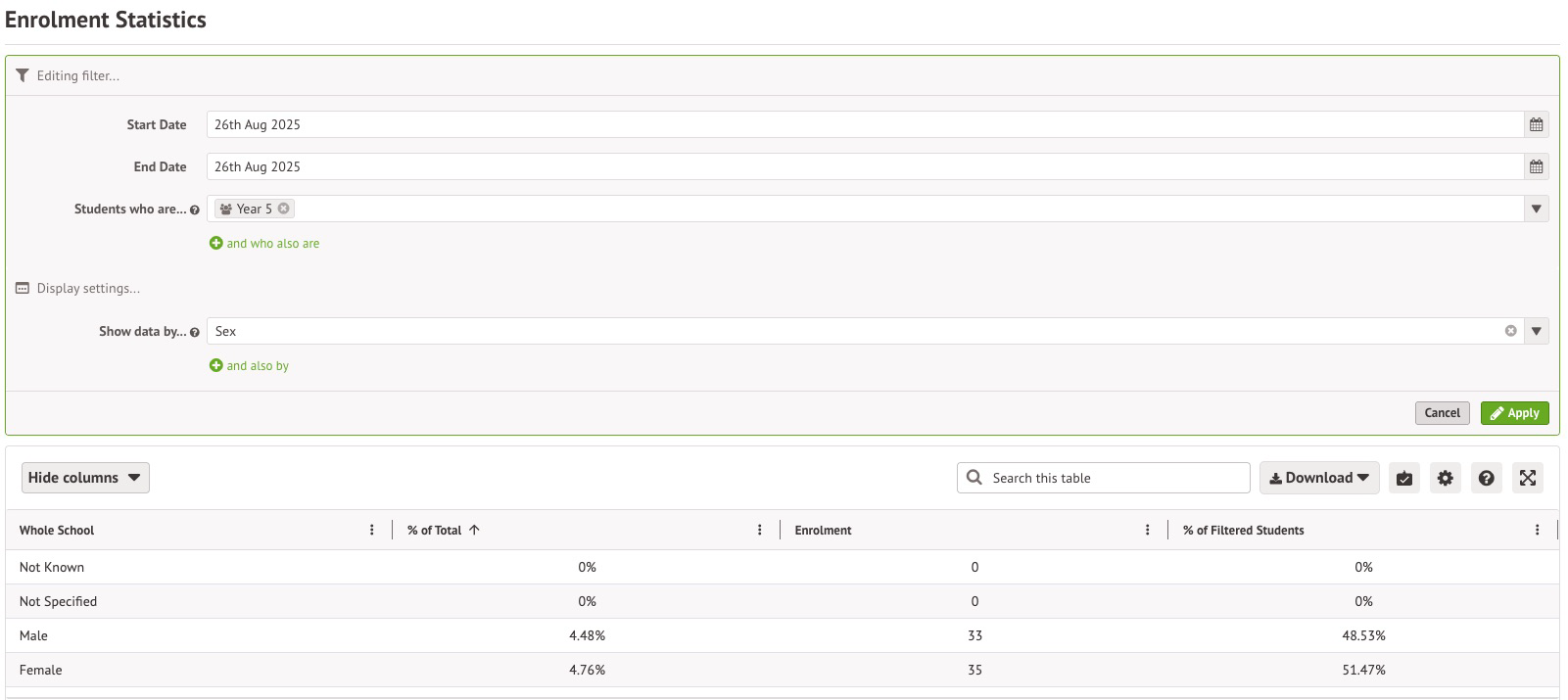Open the Download menu

(x=1318, y=478)
